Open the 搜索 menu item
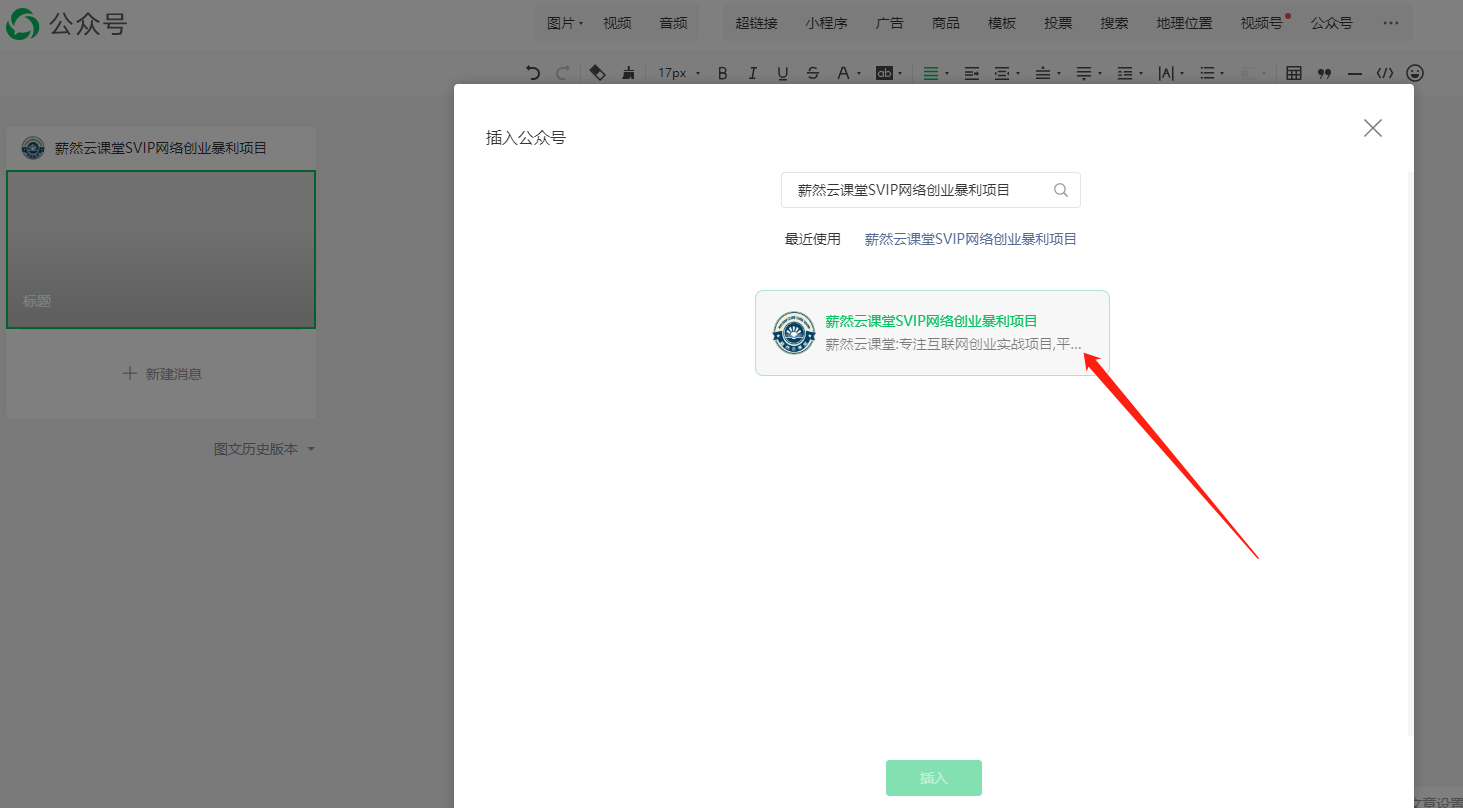This screenshot has height=808, width=1463. click(1114, 23)
